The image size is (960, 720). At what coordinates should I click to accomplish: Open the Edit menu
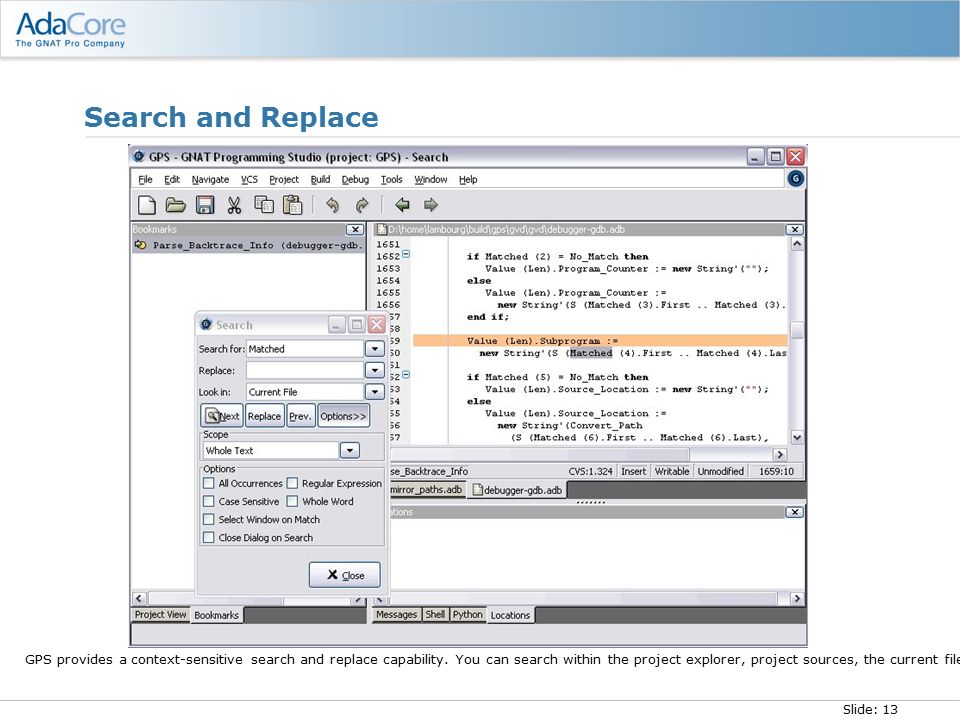[x=171, y=179]
